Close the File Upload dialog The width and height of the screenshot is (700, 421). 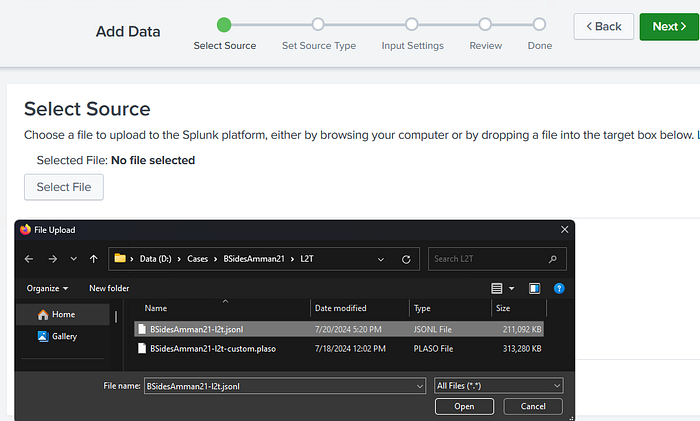[x=564, y=229]
